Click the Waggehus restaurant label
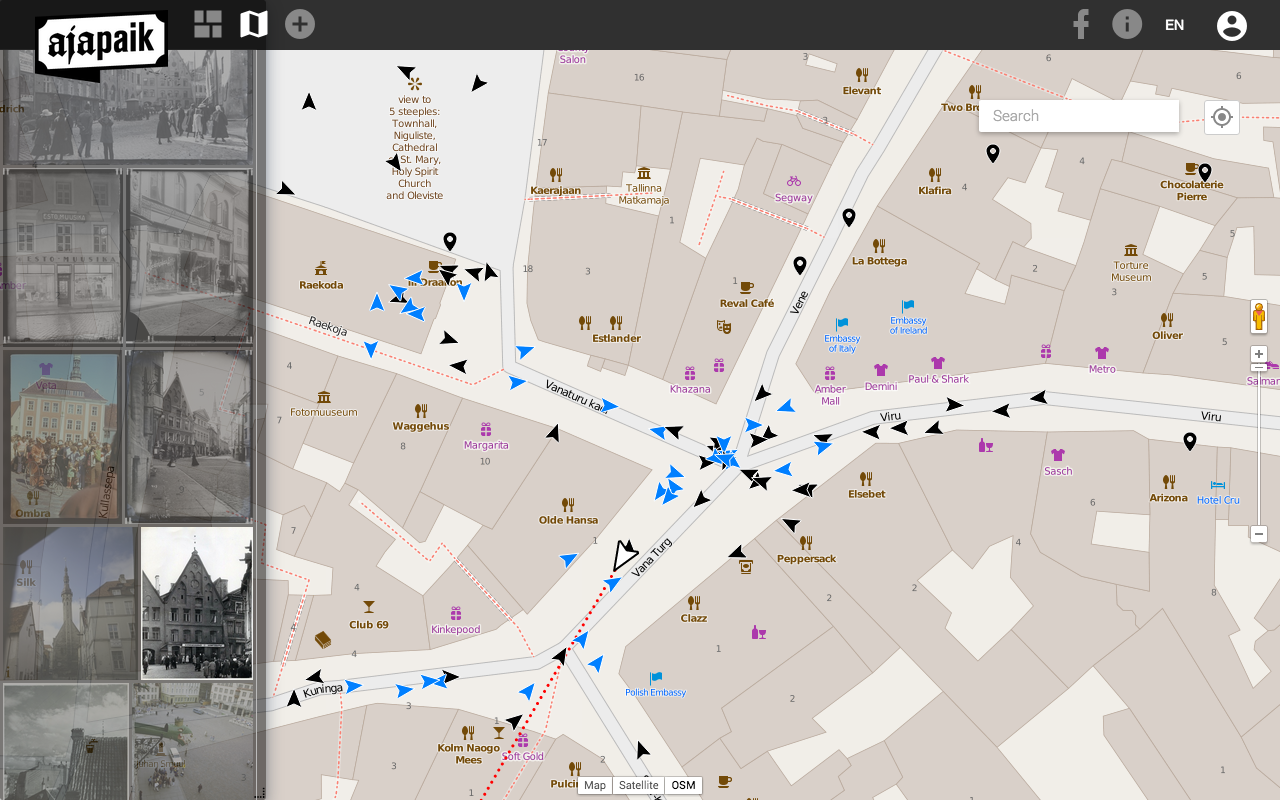Viewport: 1280px width, 800px height. tap(420, 426)
